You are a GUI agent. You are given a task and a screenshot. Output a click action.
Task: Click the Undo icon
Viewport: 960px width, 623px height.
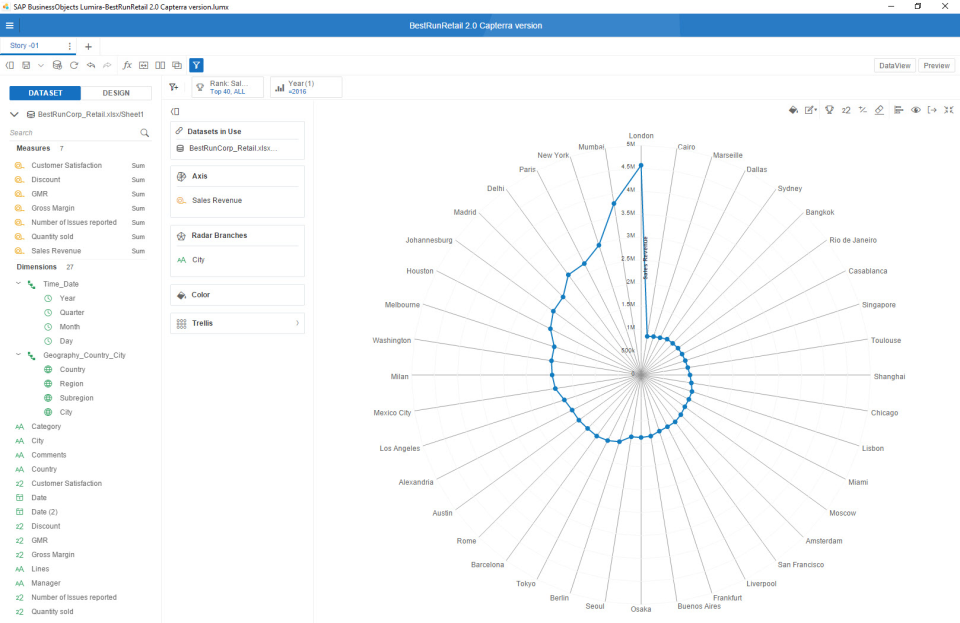coord(91,65)
